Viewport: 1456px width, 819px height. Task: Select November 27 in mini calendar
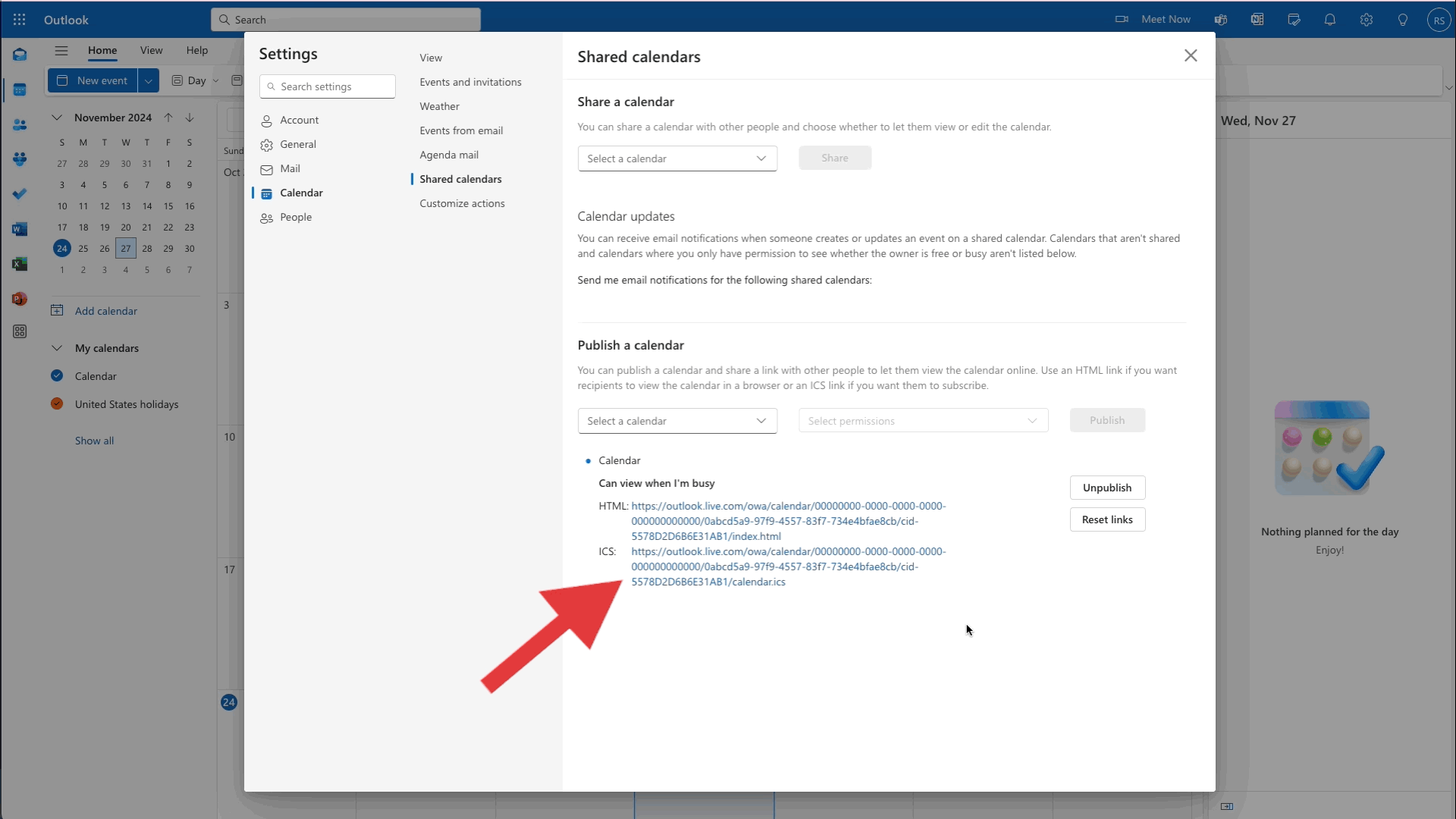126,248
